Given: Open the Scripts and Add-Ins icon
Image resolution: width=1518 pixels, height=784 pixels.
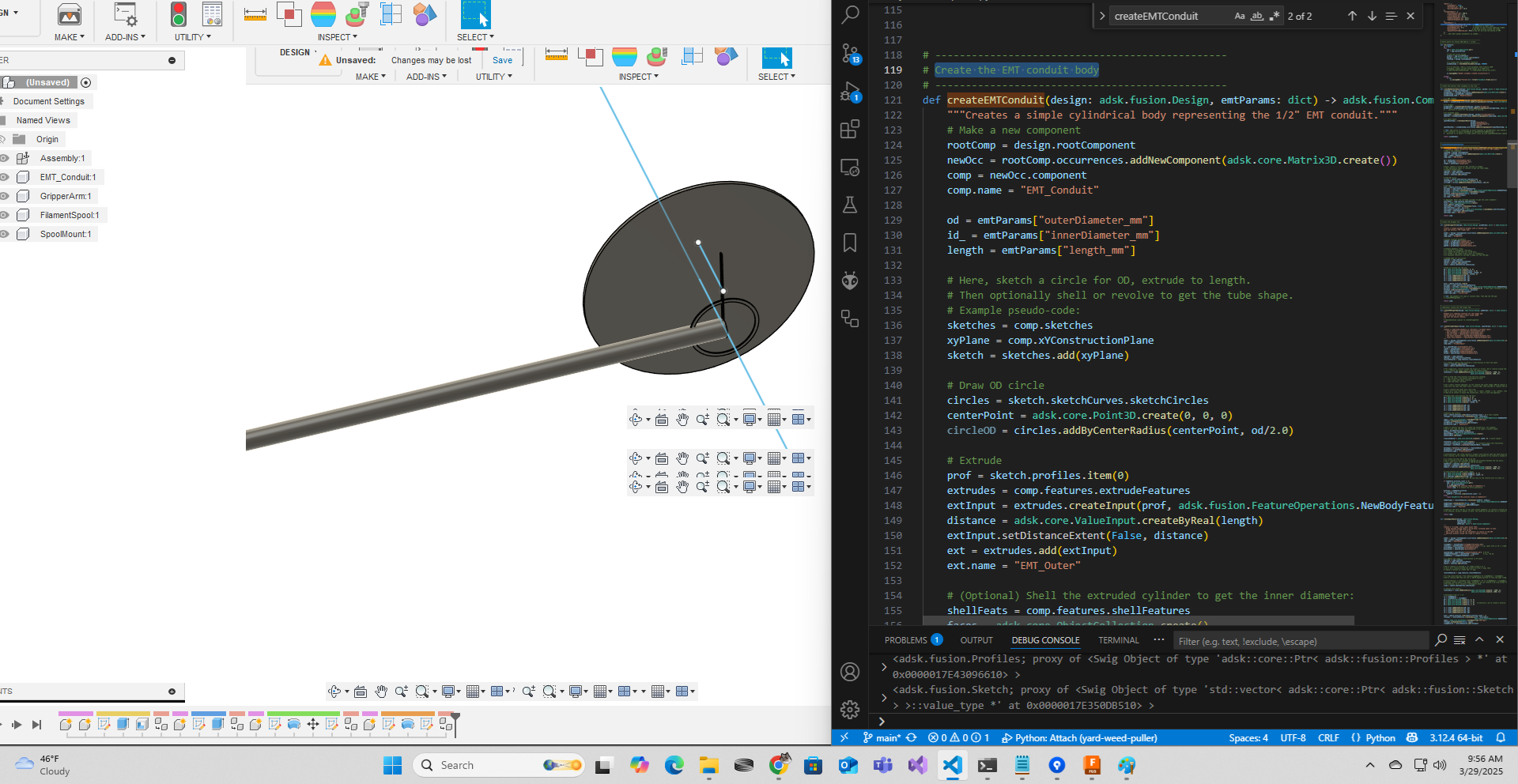Looking at the screenshot, I should point(125,14).
